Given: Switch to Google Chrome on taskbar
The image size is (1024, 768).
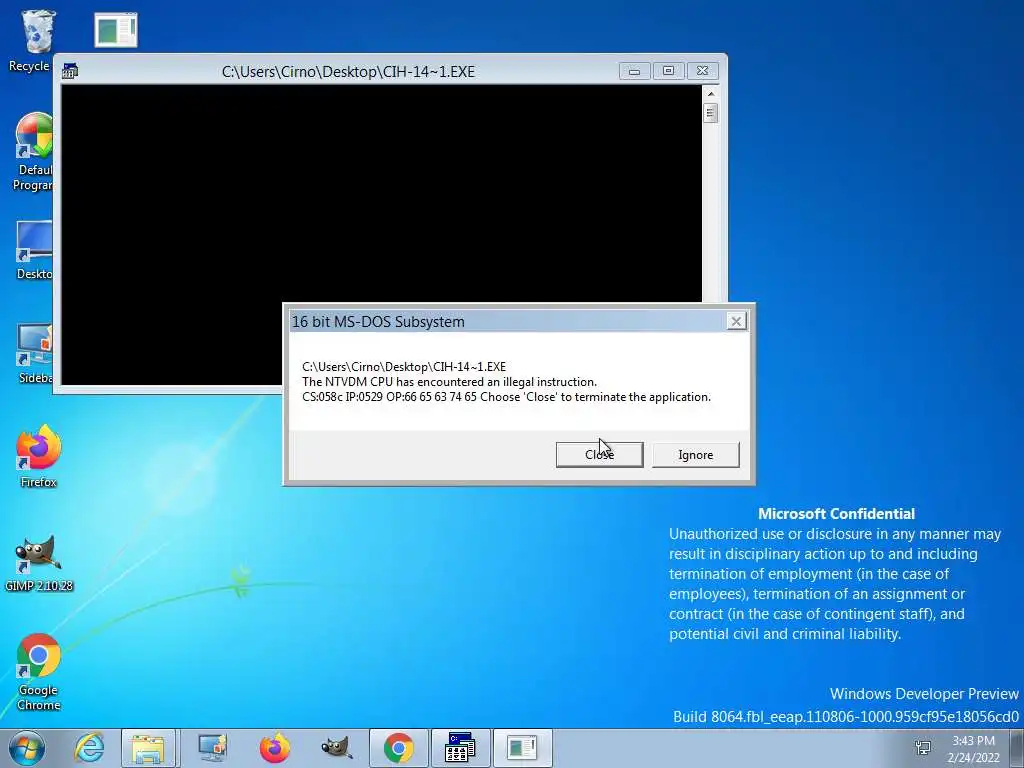Looking at the screenshot, I should (x=398, y=748).
